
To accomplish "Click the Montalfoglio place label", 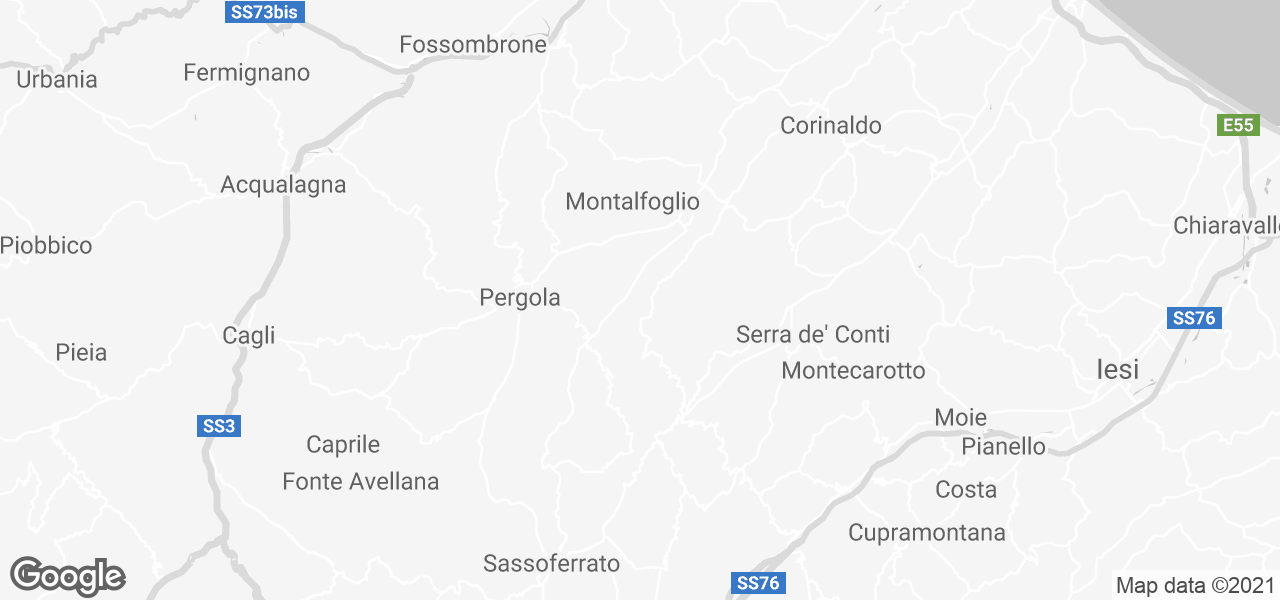I will coord(633,201).
